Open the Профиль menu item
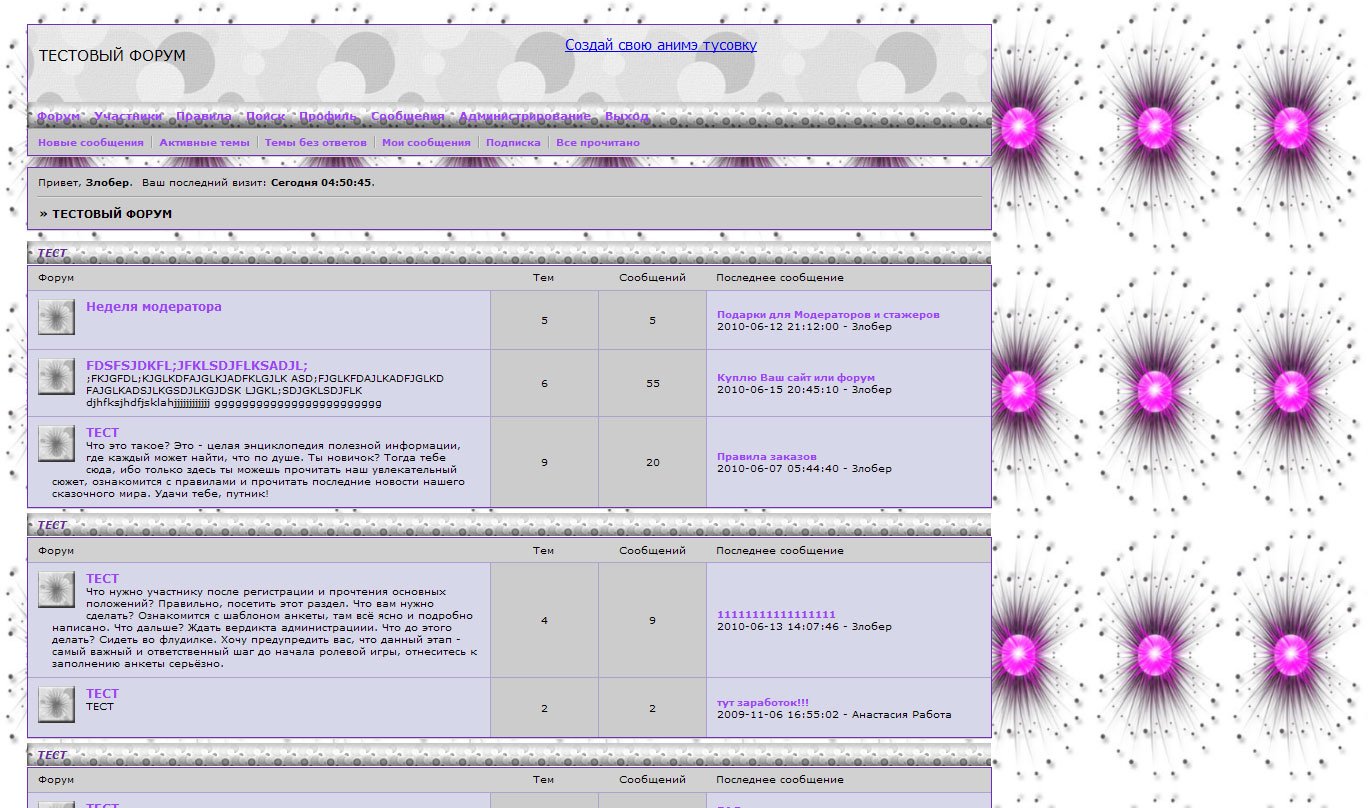This screenshot has height=808, width=1368. 328,116
